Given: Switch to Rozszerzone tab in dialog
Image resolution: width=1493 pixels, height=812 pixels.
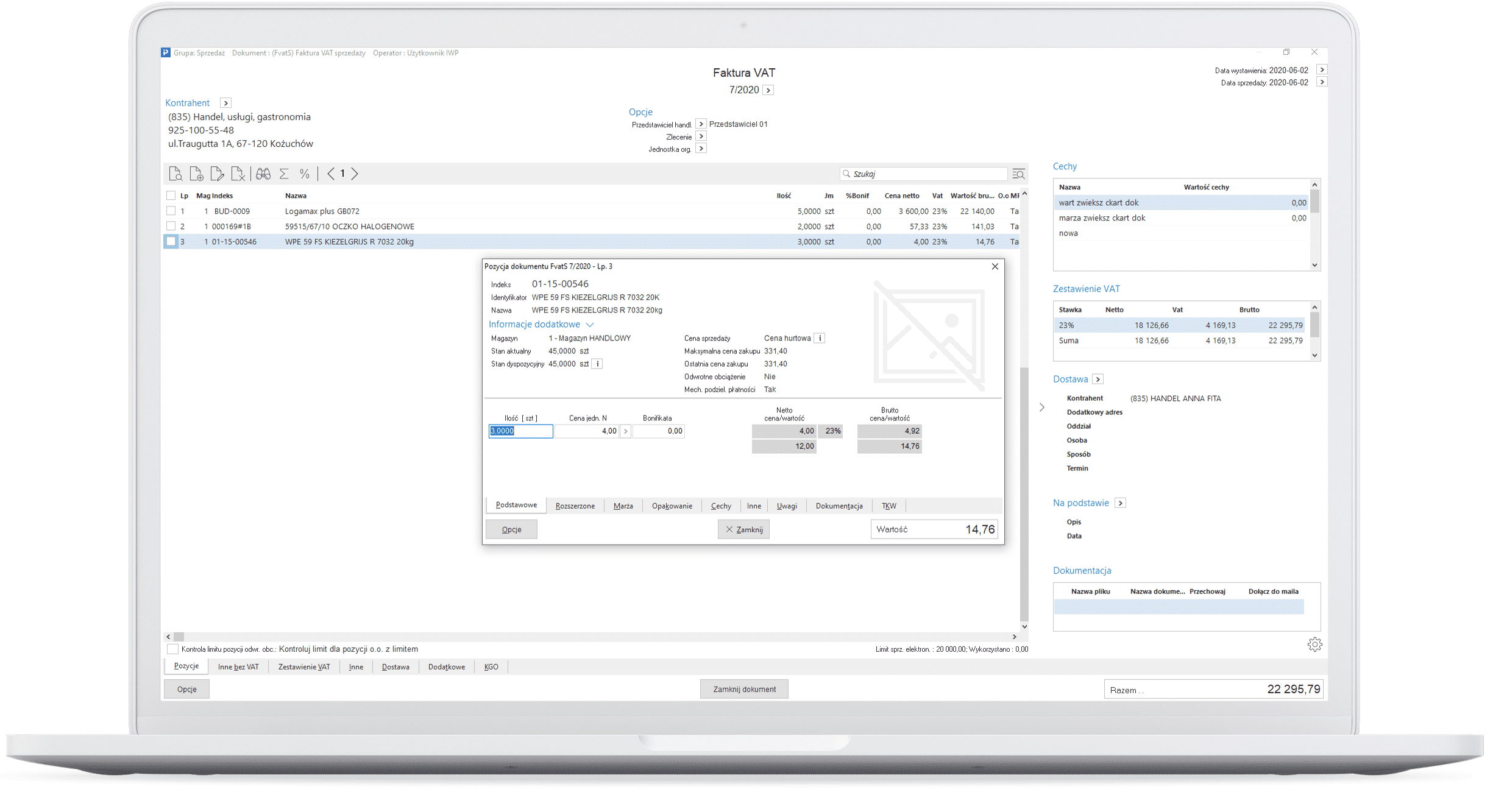Looking at the screenshot, I should click(575, 506).
